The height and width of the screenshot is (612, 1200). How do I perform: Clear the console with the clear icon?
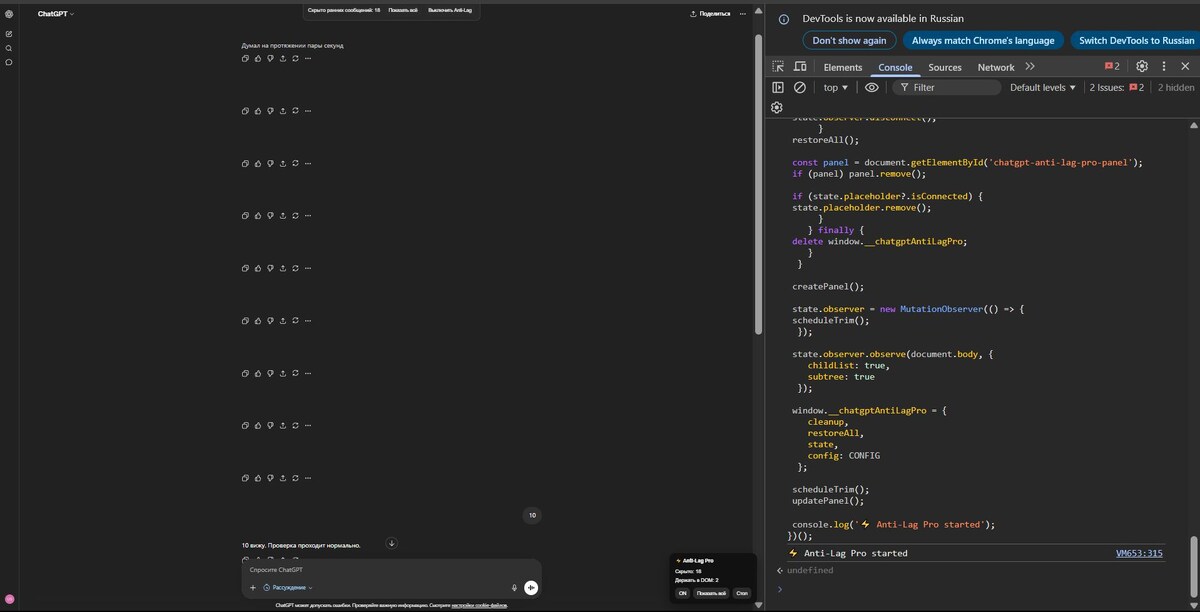coord(800,87)
